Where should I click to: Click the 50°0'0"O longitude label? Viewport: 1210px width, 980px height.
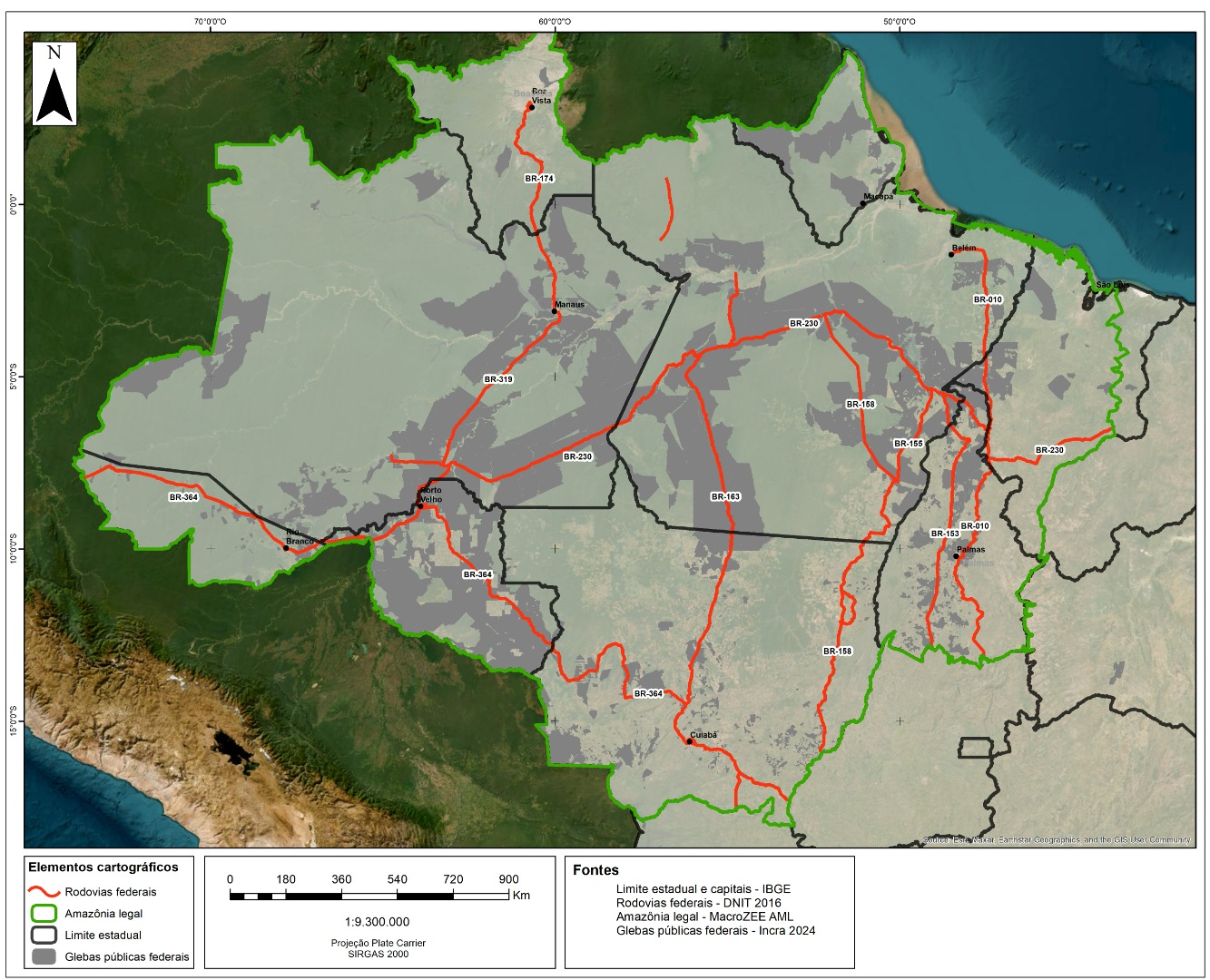point(900,22)
